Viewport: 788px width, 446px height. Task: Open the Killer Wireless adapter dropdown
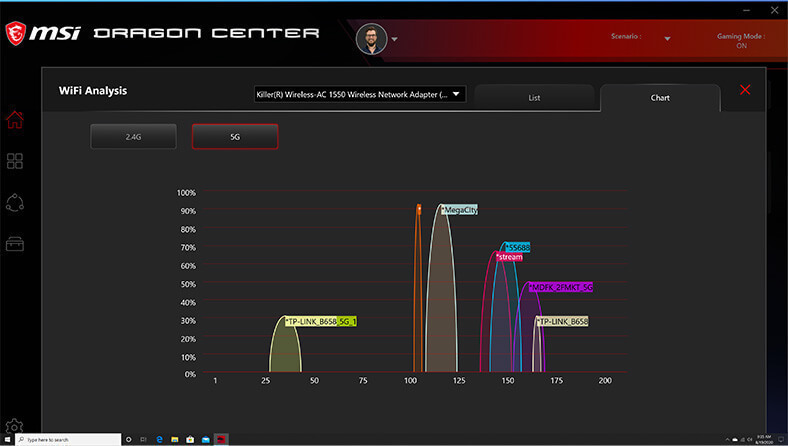point(360,94)
